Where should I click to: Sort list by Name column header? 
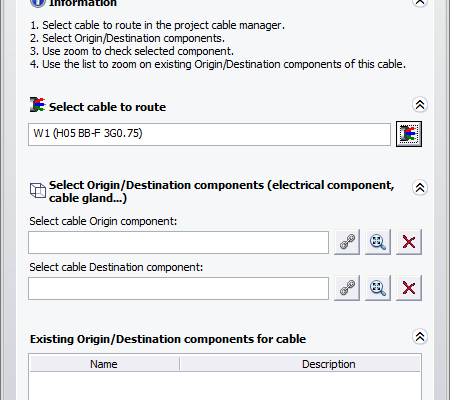[104, 364]
